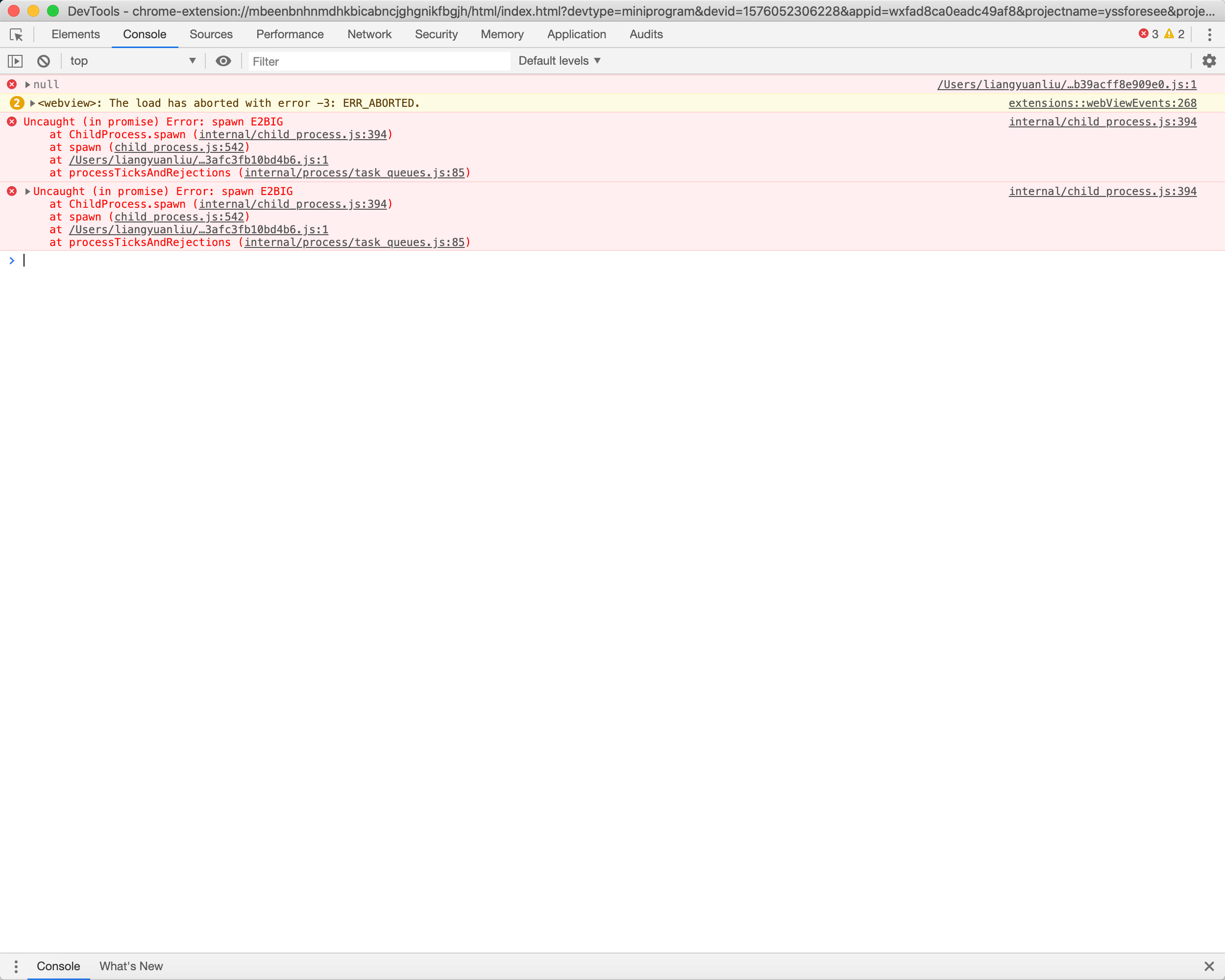The image size is (1225, 980).
Task: Click the console Filter input field
Action: pos(379,61)
